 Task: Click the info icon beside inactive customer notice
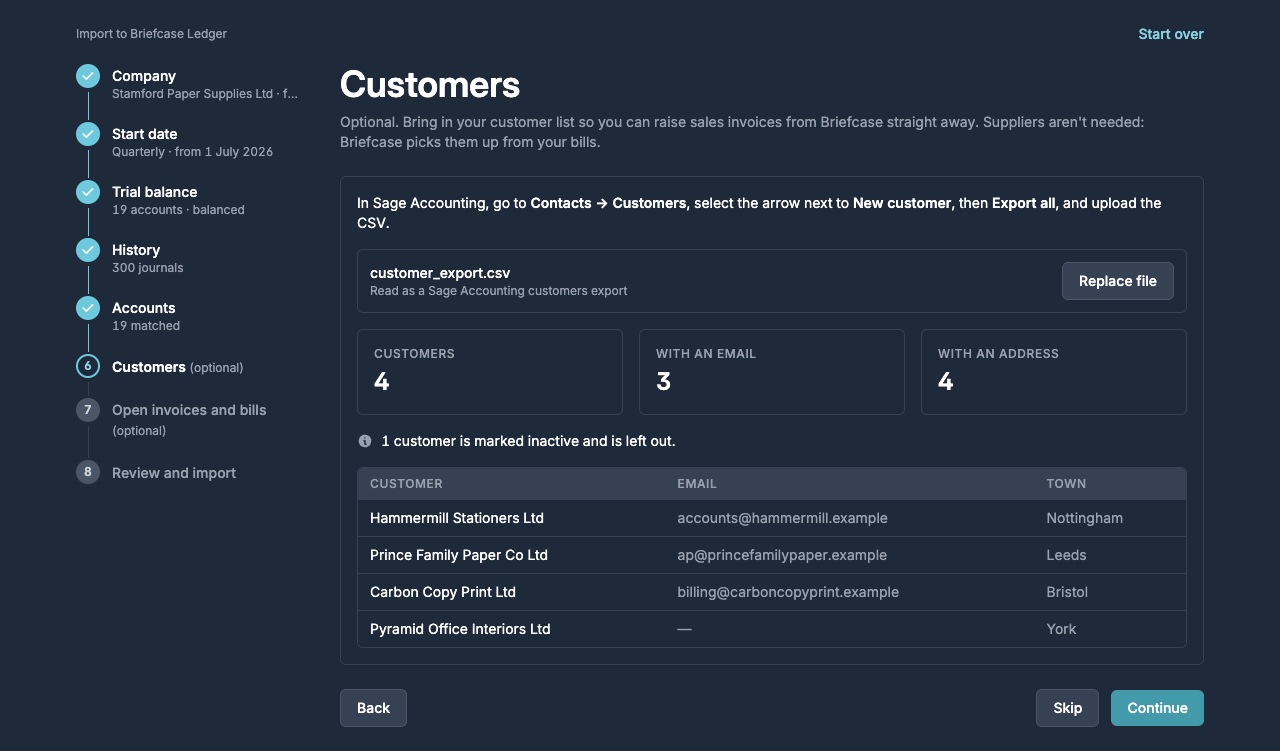365,441
